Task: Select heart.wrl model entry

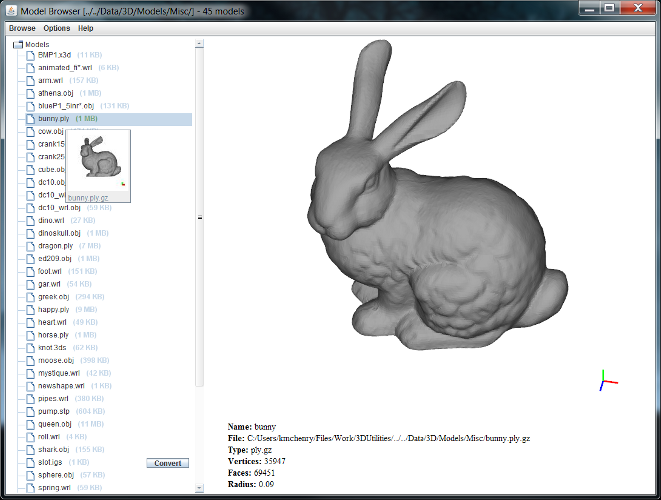Action: click(x=52, y=322)
